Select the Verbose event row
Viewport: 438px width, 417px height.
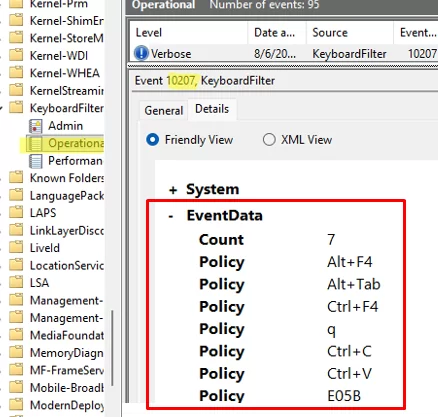(284, 53)
